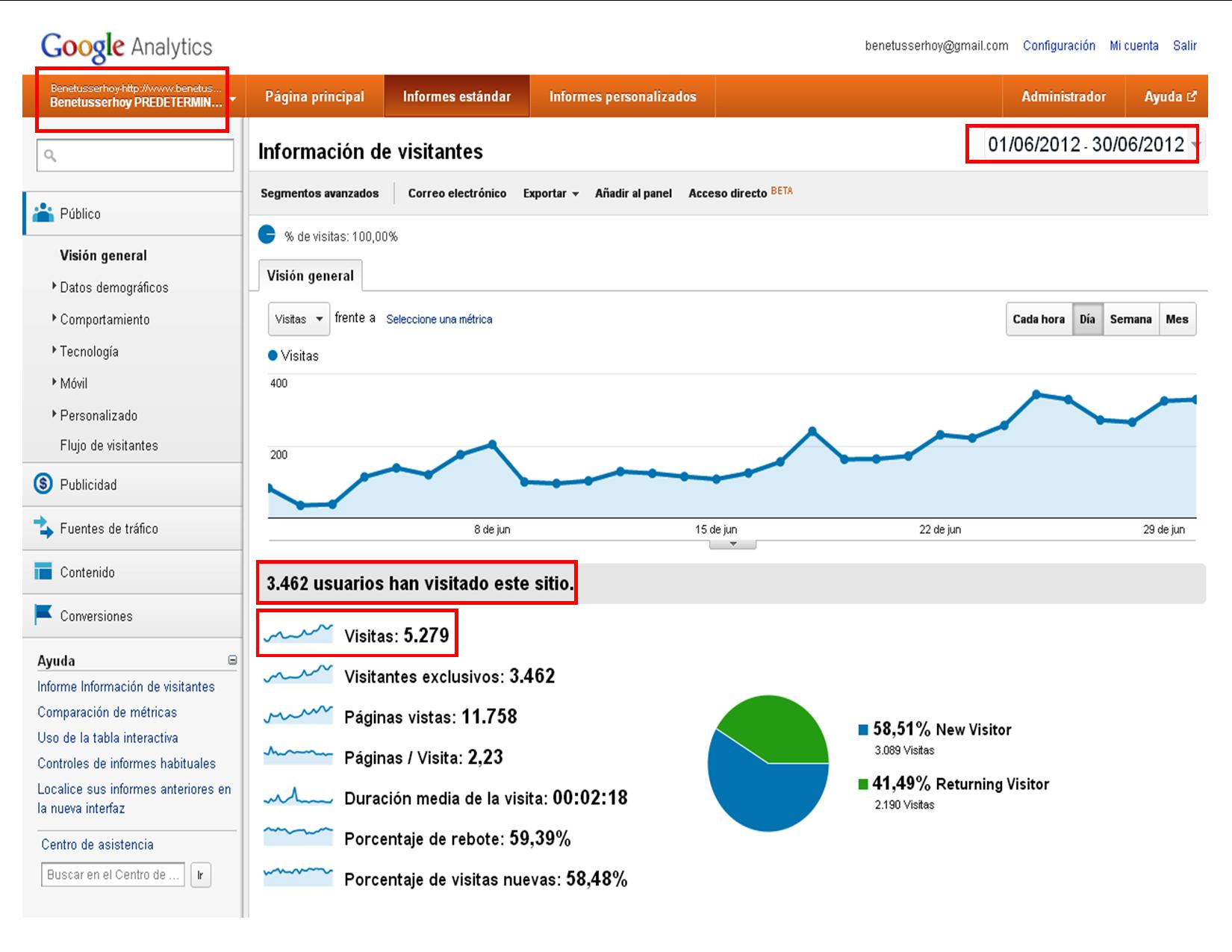Switch graph to Mes view
Screen dimensions: 1232x952
(x=1177, y=319)
